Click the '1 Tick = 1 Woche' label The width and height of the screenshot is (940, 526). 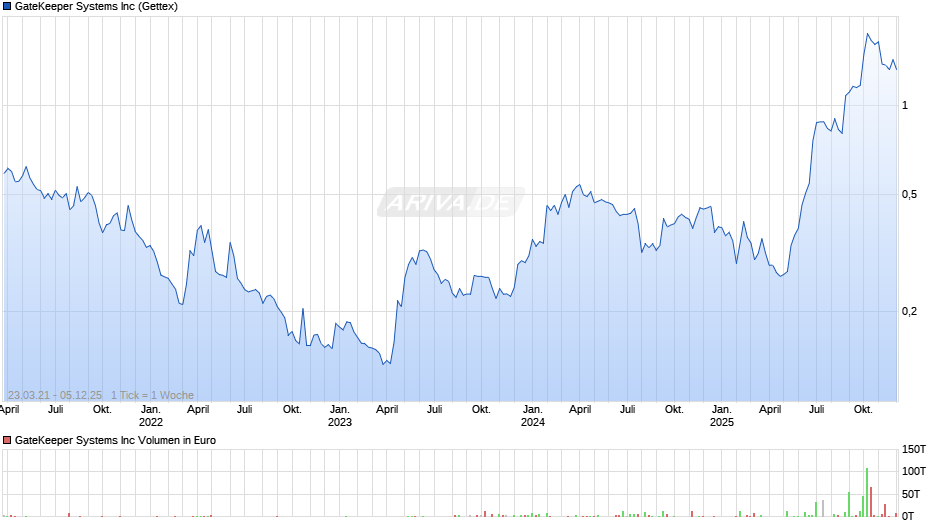coord(152,395)
